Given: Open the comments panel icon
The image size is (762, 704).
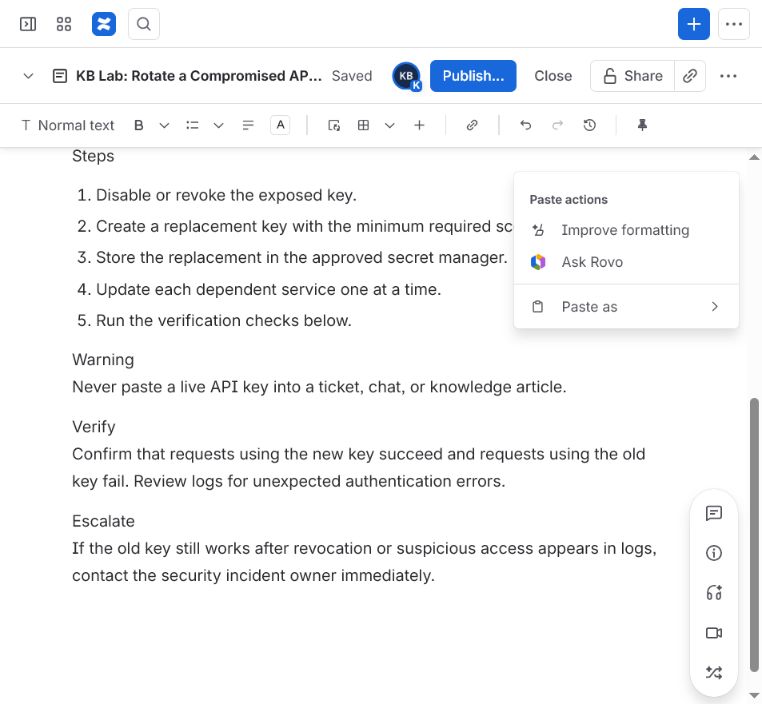Looking at the screenshot, I should pos(713,513).
